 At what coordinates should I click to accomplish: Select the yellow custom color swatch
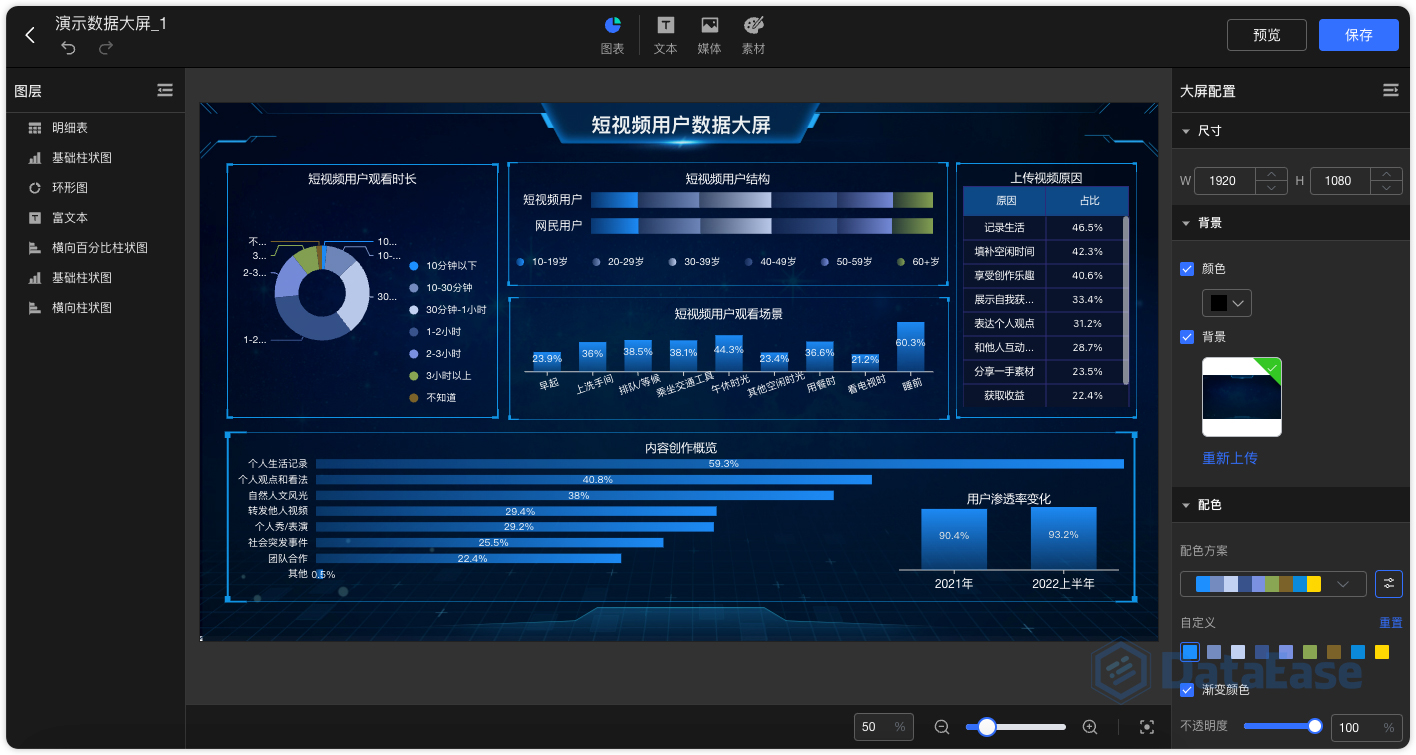point(1382,652)
